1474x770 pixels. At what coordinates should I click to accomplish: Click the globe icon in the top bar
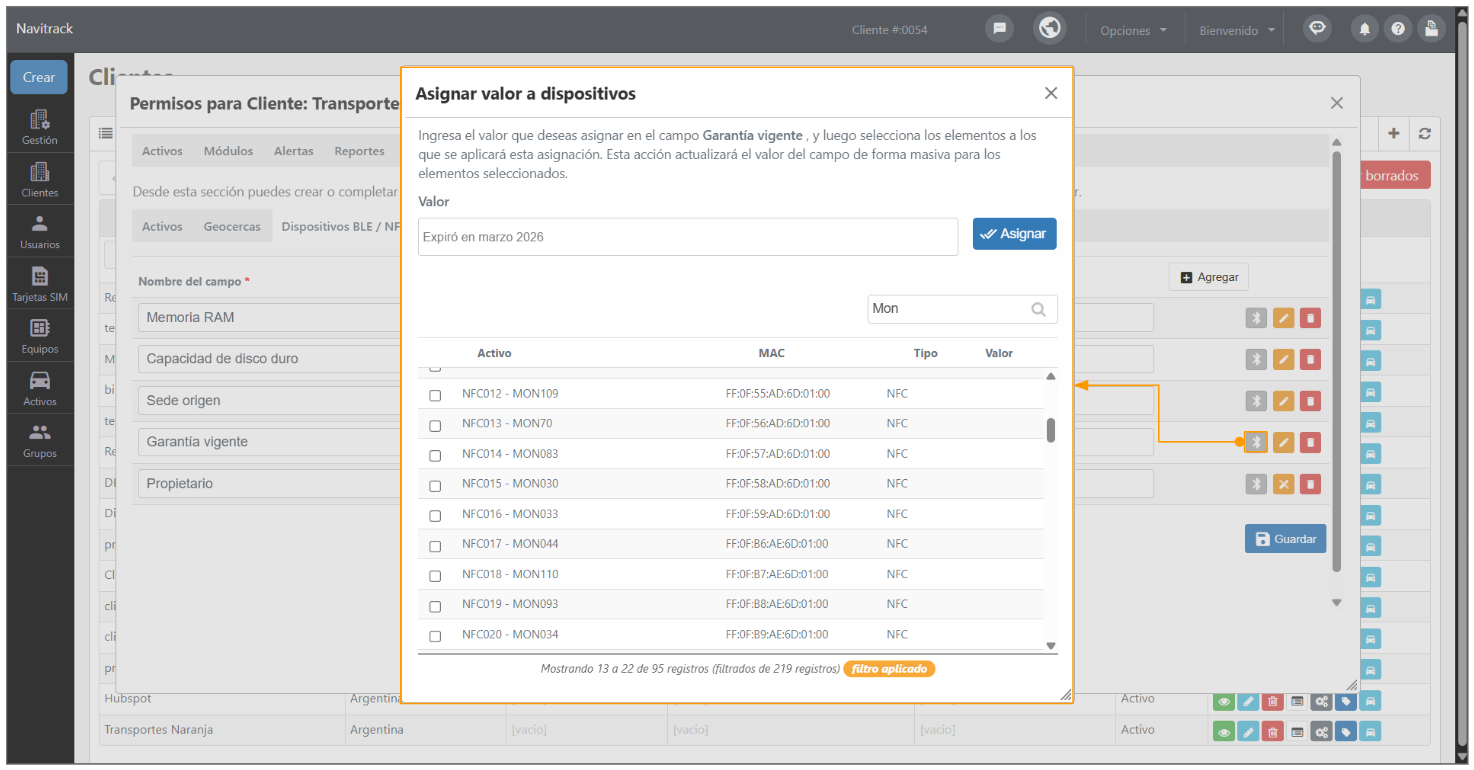click(x=1049, y=28)
